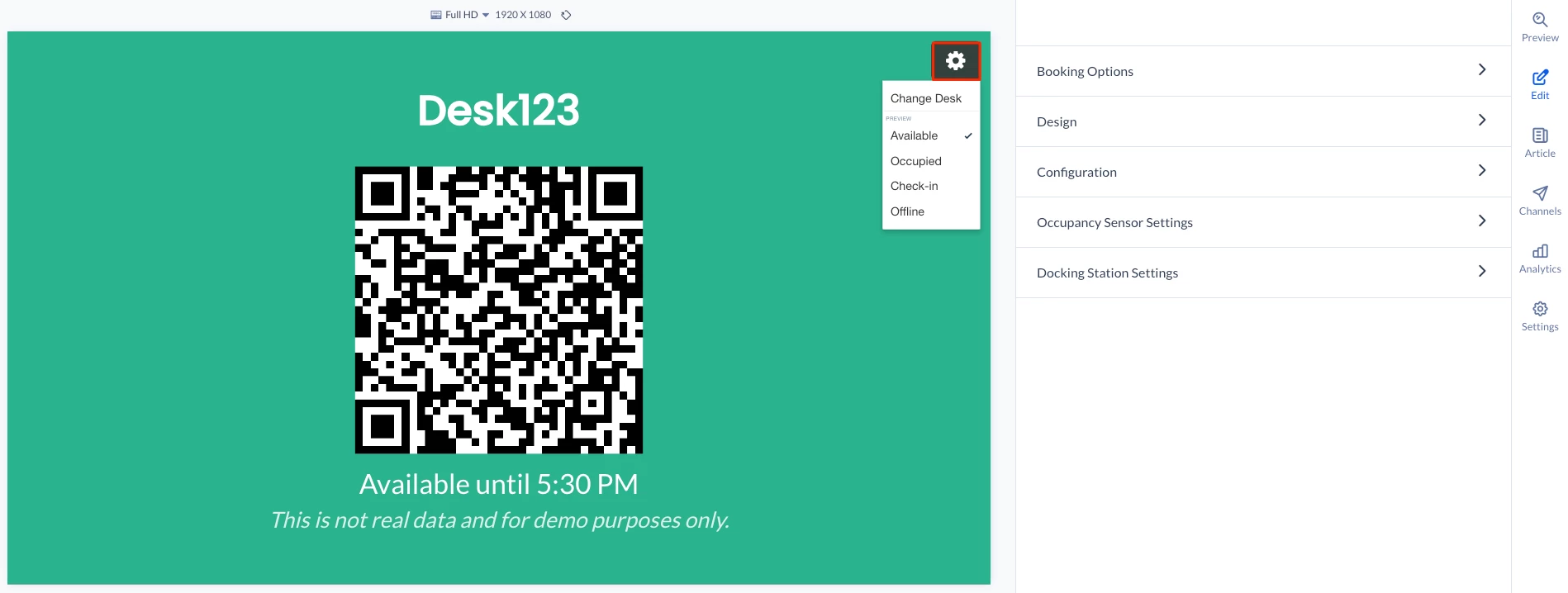1568x593 pixels.
Task: Click the rotate orientation icon beside 1920 X 1080
Action: [x=566, y=15]
